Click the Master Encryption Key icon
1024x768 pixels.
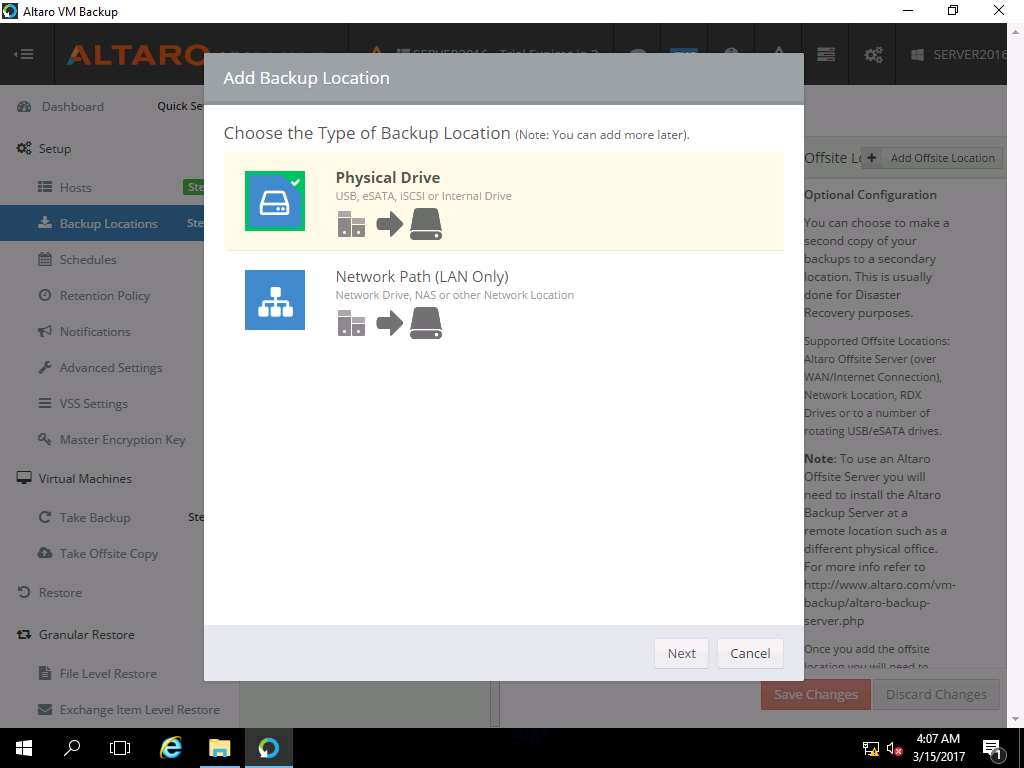(x=45, y=439)
